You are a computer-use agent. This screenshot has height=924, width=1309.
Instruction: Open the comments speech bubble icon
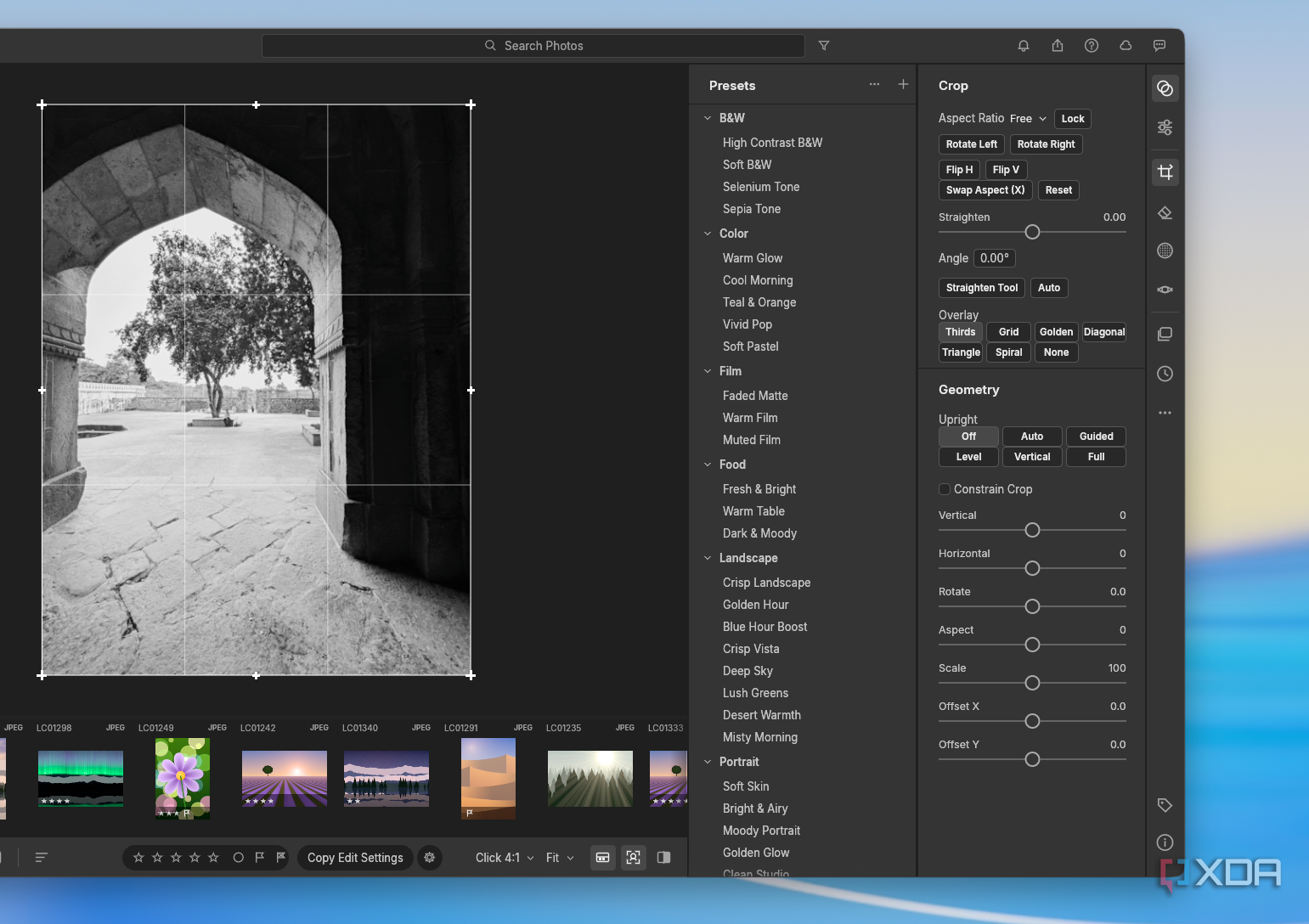(1159, 46)
